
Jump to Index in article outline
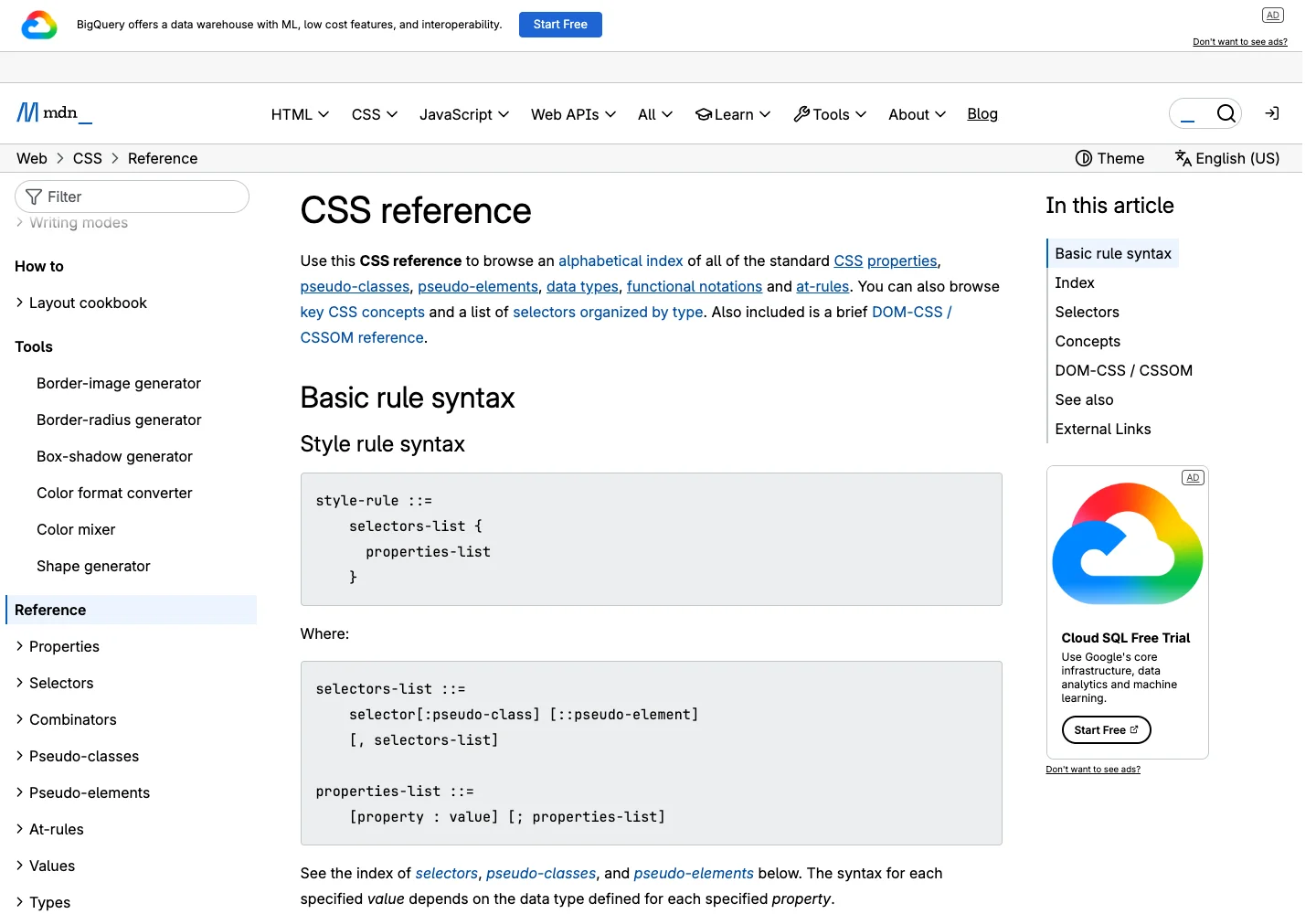click(x=1075, y=282)
